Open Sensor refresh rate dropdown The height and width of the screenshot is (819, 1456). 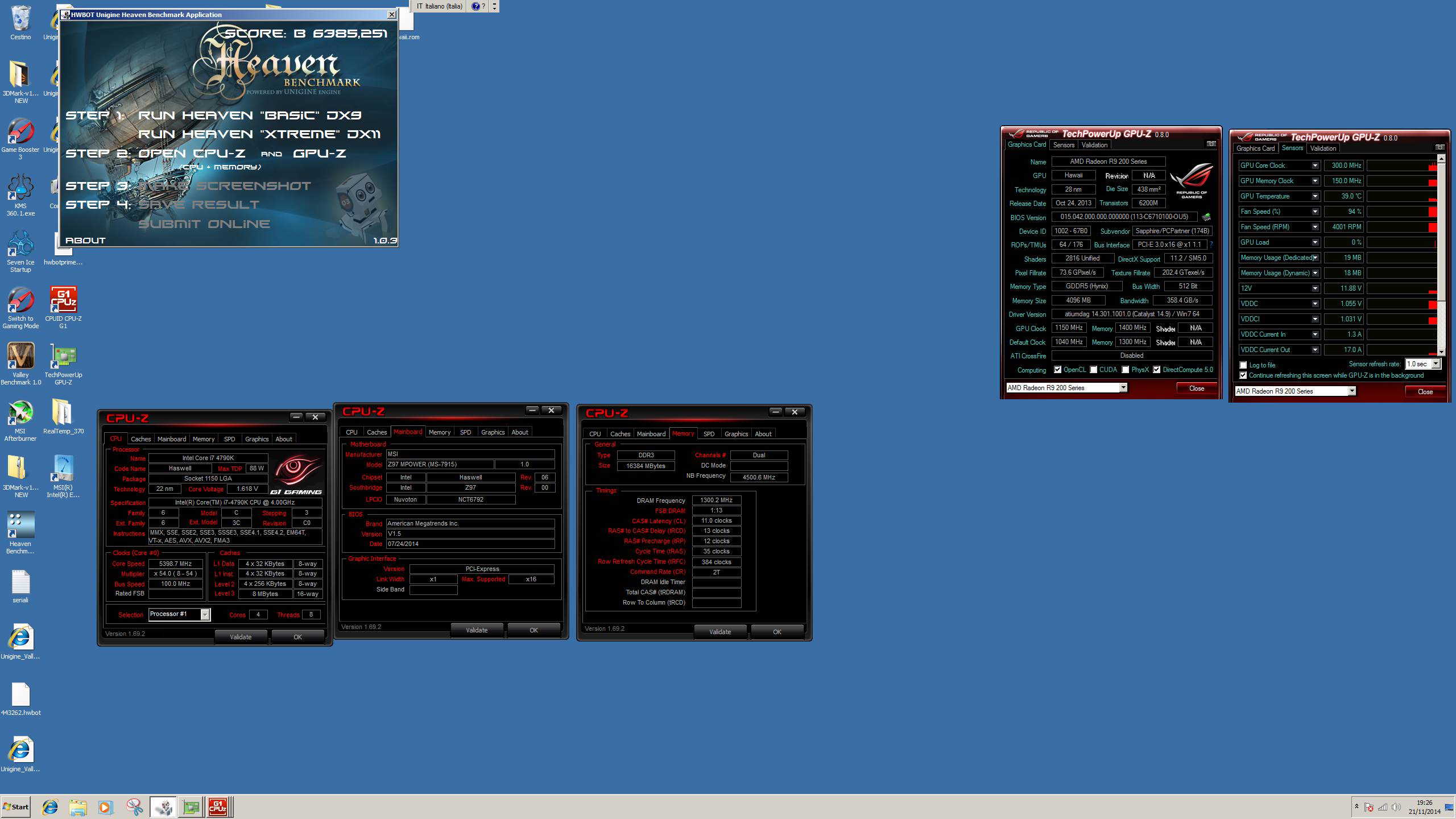(x=1436, y=364)
